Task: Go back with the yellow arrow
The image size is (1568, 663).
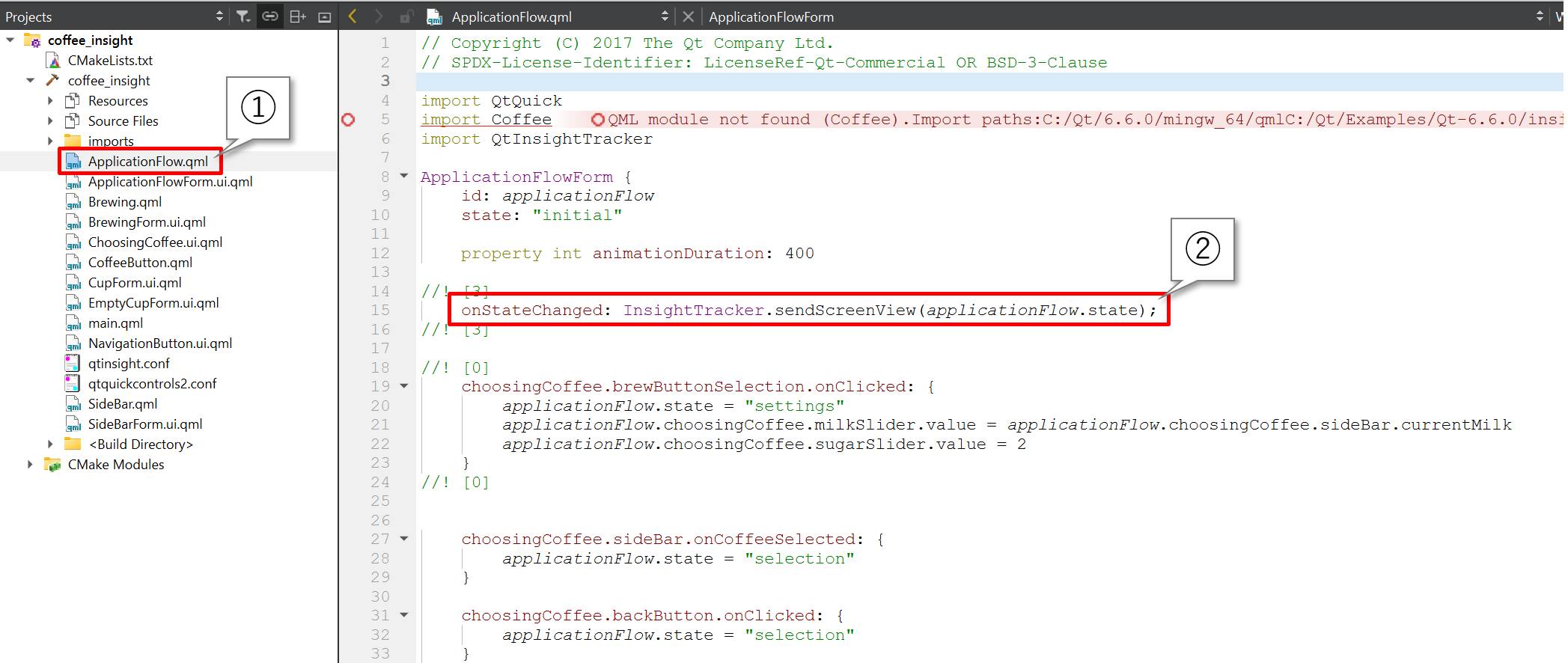Action: pyautogui.click(x=353, y=16)
